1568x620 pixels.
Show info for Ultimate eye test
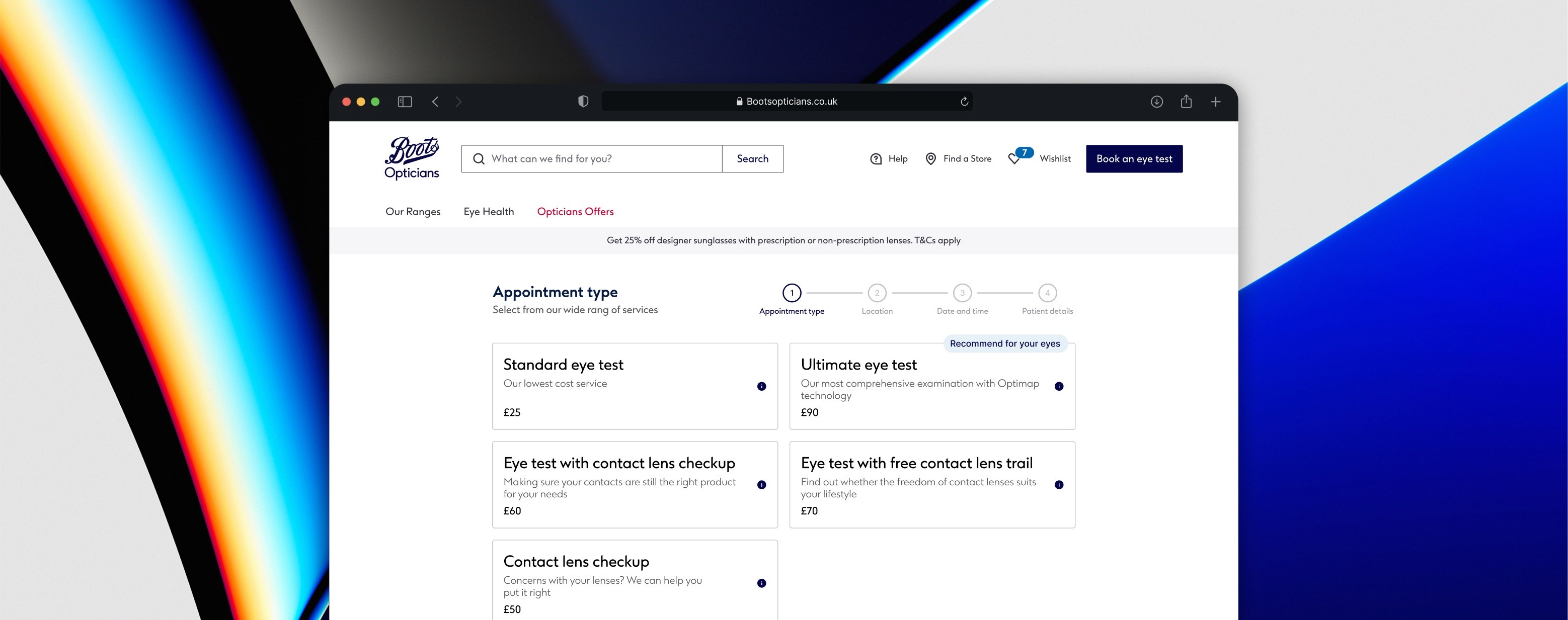click(x=1059, y=386)
